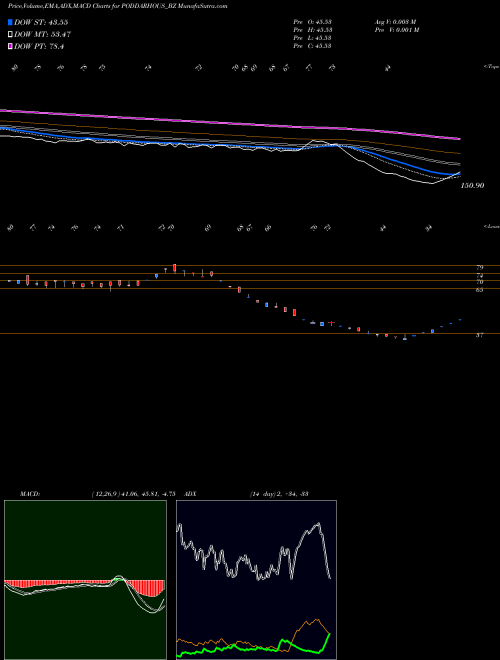Select the 'DOW MT: 53.47' legend text
This screenshot has width=500, height=660.
click(x=42, y=35)
